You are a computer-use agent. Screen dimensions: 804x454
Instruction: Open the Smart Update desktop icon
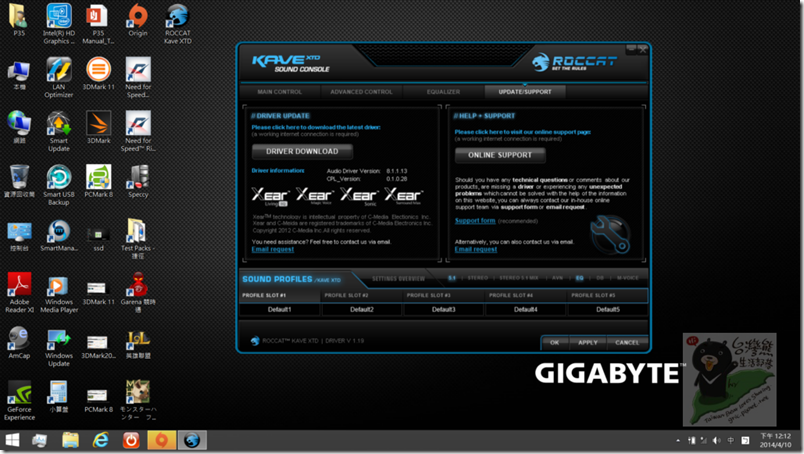(58, 131)
